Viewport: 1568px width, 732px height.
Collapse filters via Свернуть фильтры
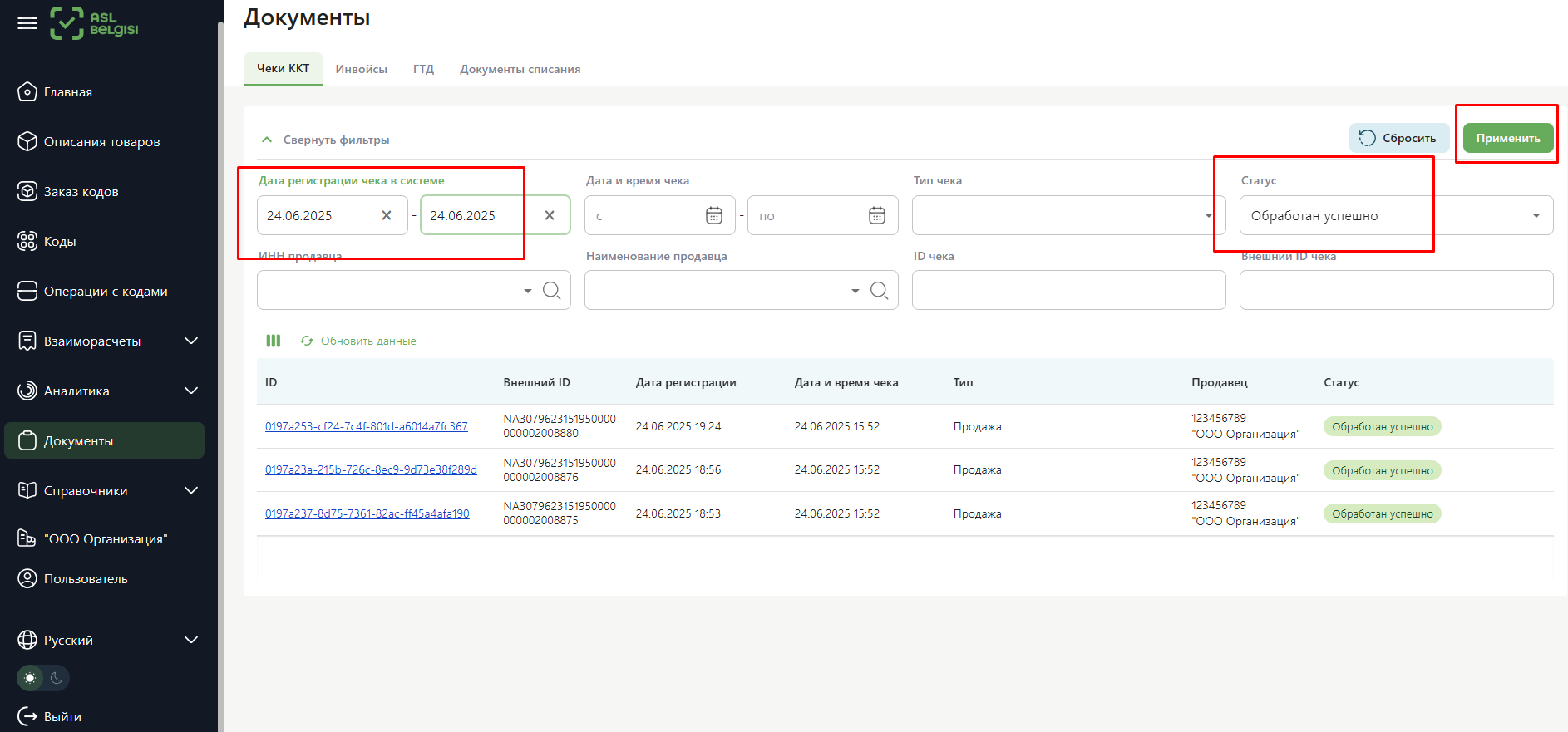pyautogui.click(x=326, y=140)
